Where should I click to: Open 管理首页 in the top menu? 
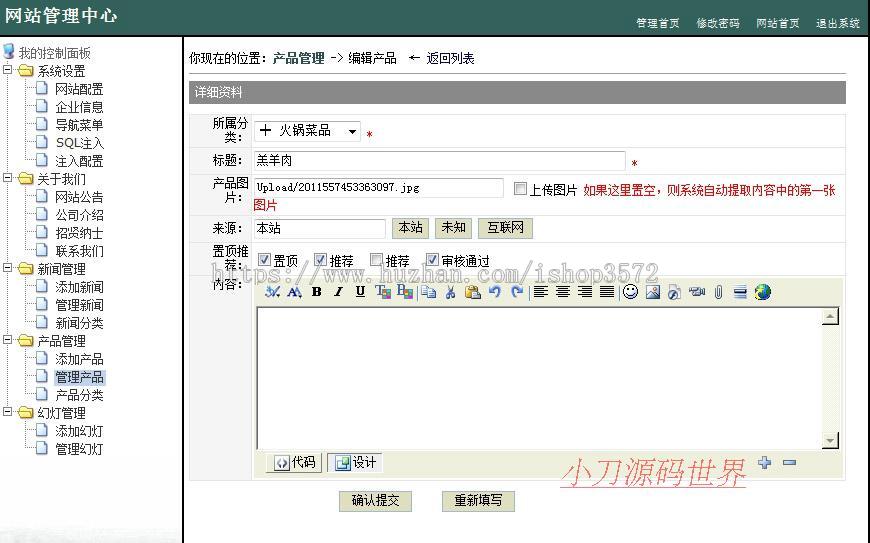tap(657, 23)
